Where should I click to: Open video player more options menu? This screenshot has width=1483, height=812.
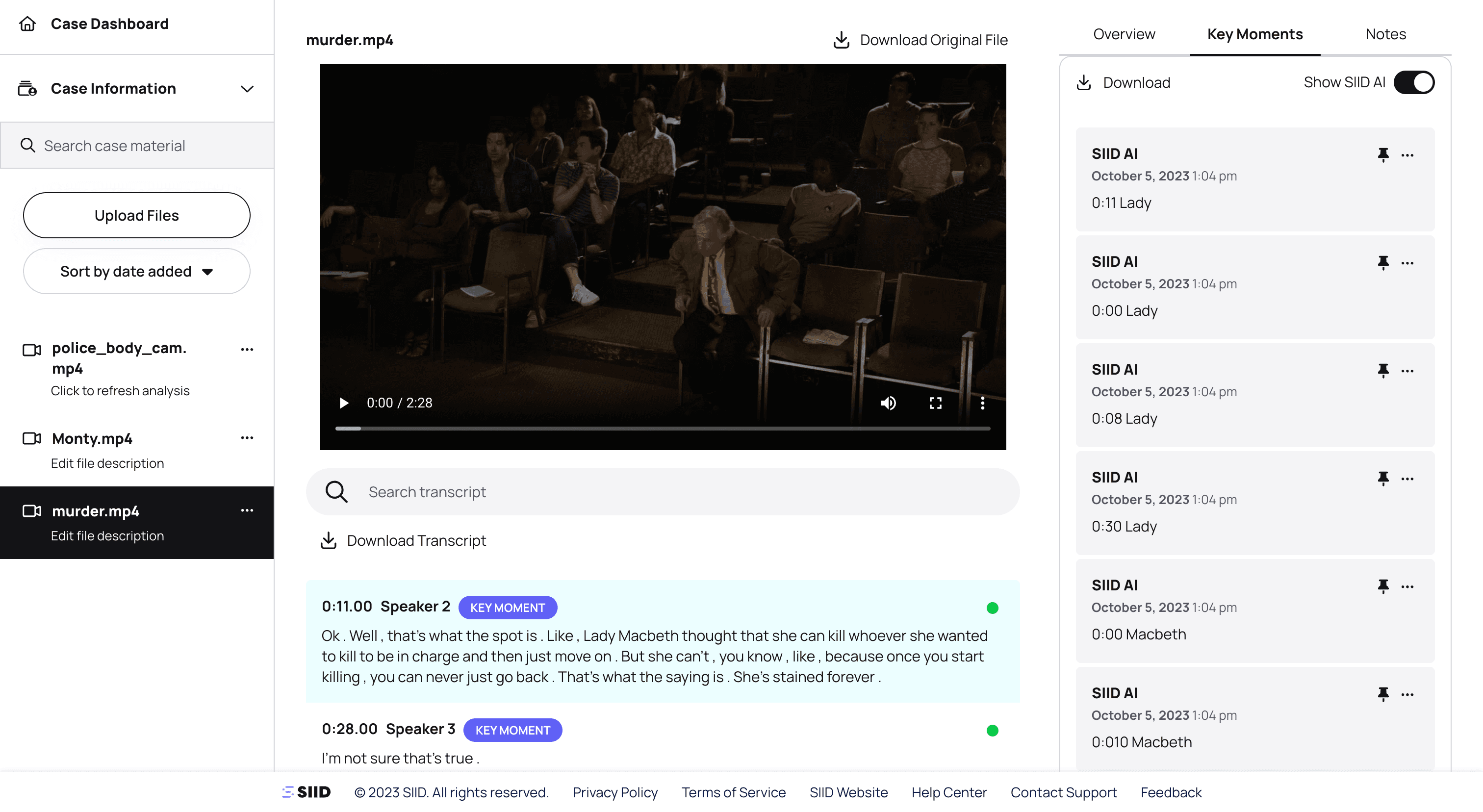coord(982,403)
